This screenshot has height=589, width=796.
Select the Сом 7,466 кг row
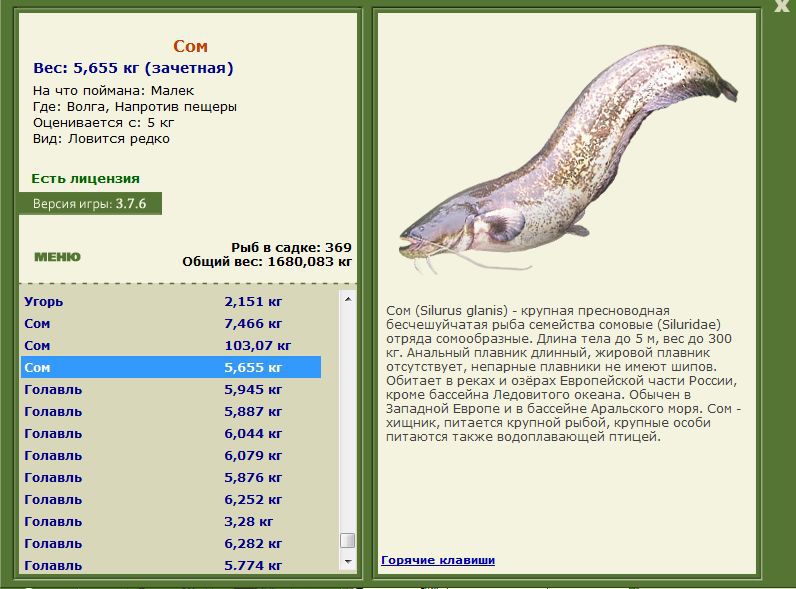[171, 323]
